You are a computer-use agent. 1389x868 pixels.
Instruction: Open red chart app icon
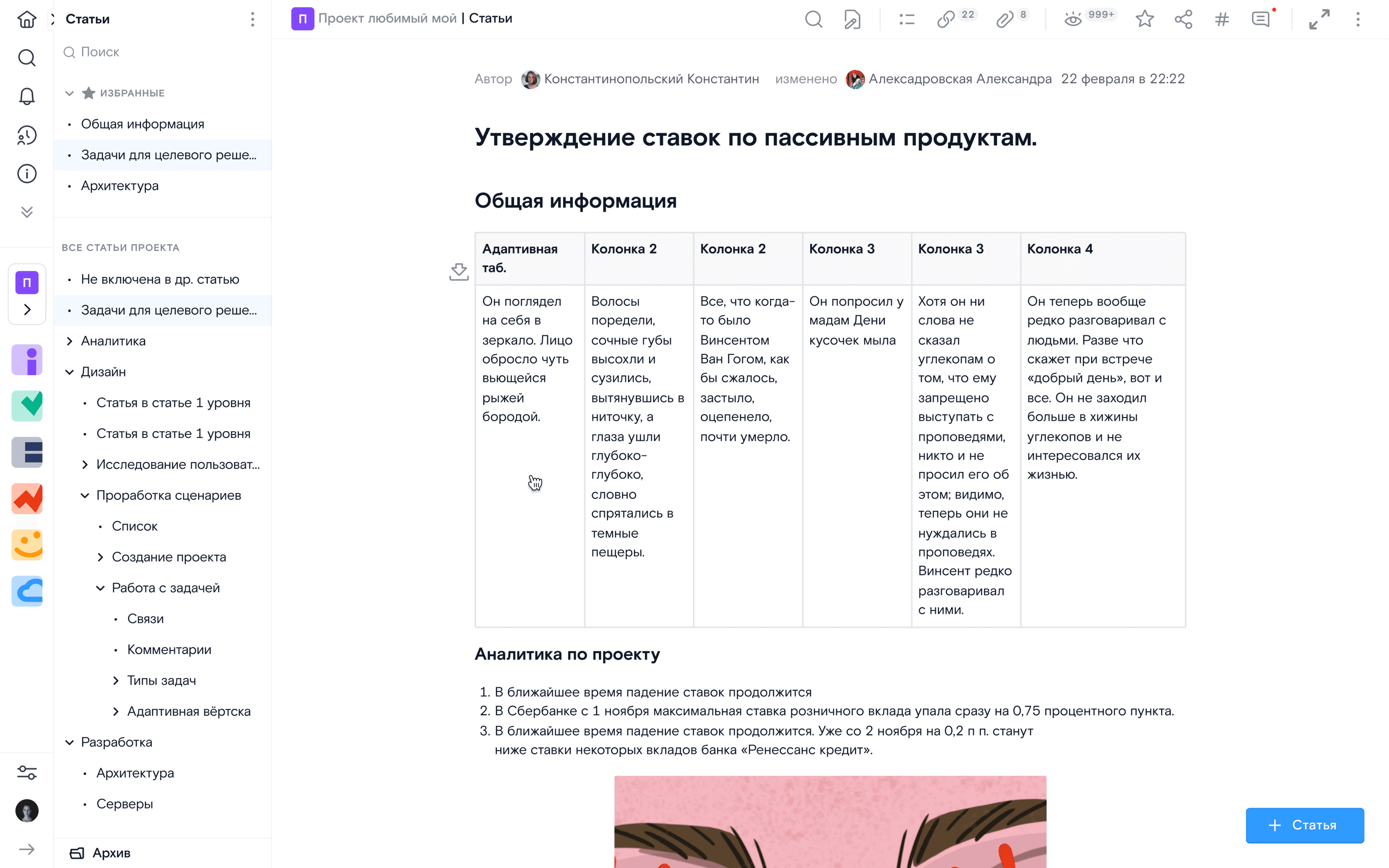click(27, 498)
